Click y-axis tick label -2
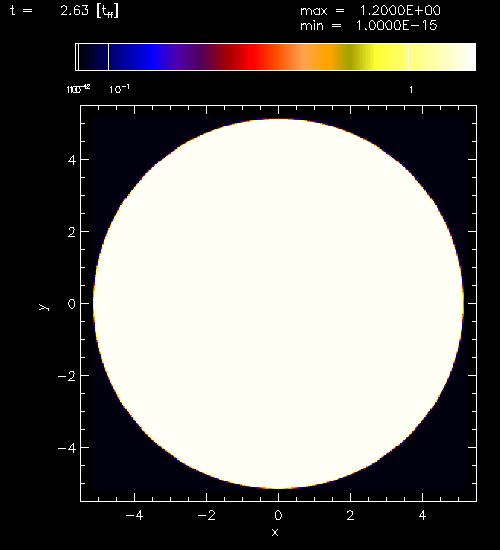The image size is (500, 550). coord(67,376)
